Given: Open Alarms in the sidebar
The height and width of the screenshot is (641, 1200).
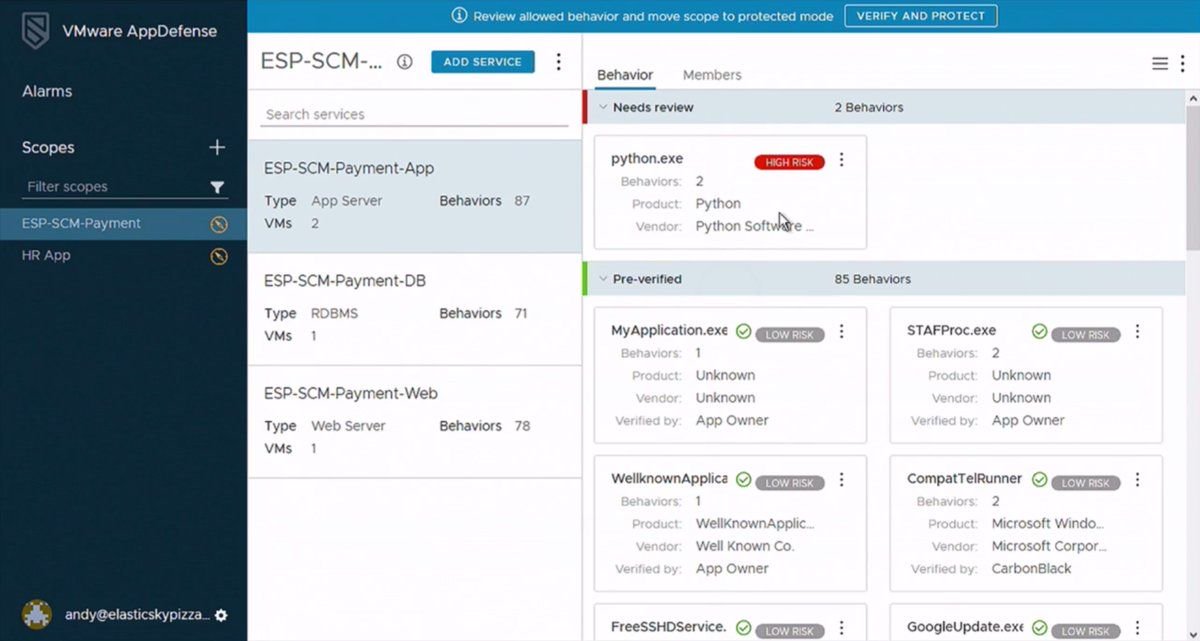Looking at the screenshot, I should (x=47, y=91).
